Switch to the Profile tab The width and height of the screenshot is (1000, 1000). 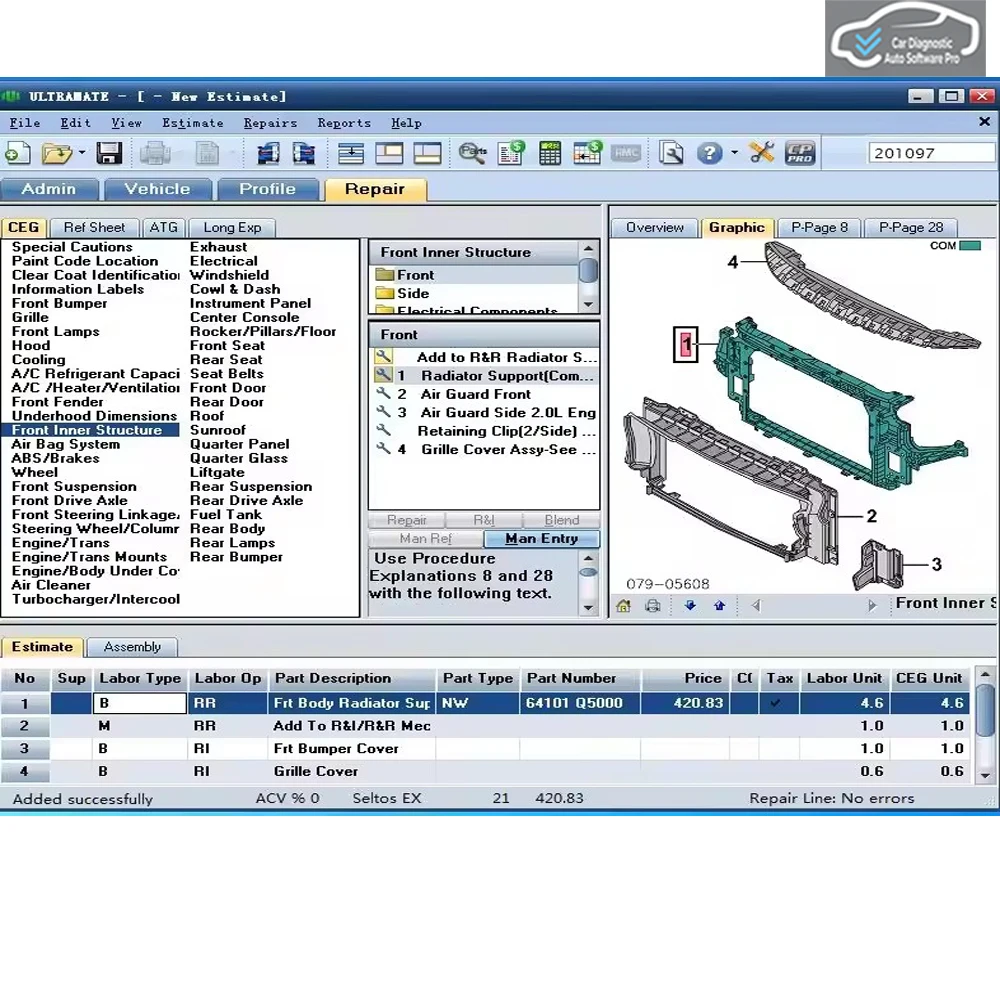(x=267, y=189)
